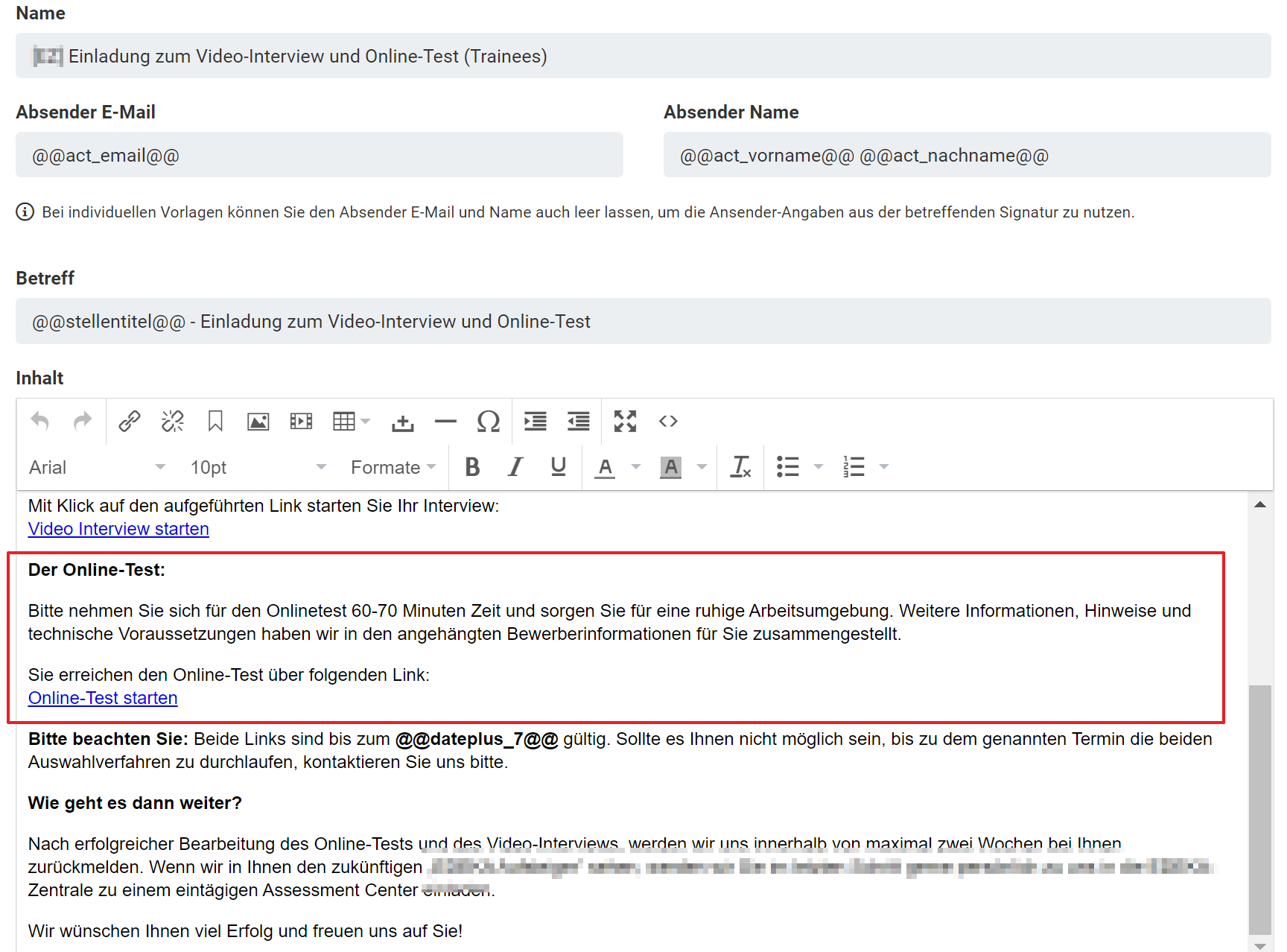Click the editor scrollbar down arrow
Screen dimensions: 1287x952
[x=1260, y=946]
